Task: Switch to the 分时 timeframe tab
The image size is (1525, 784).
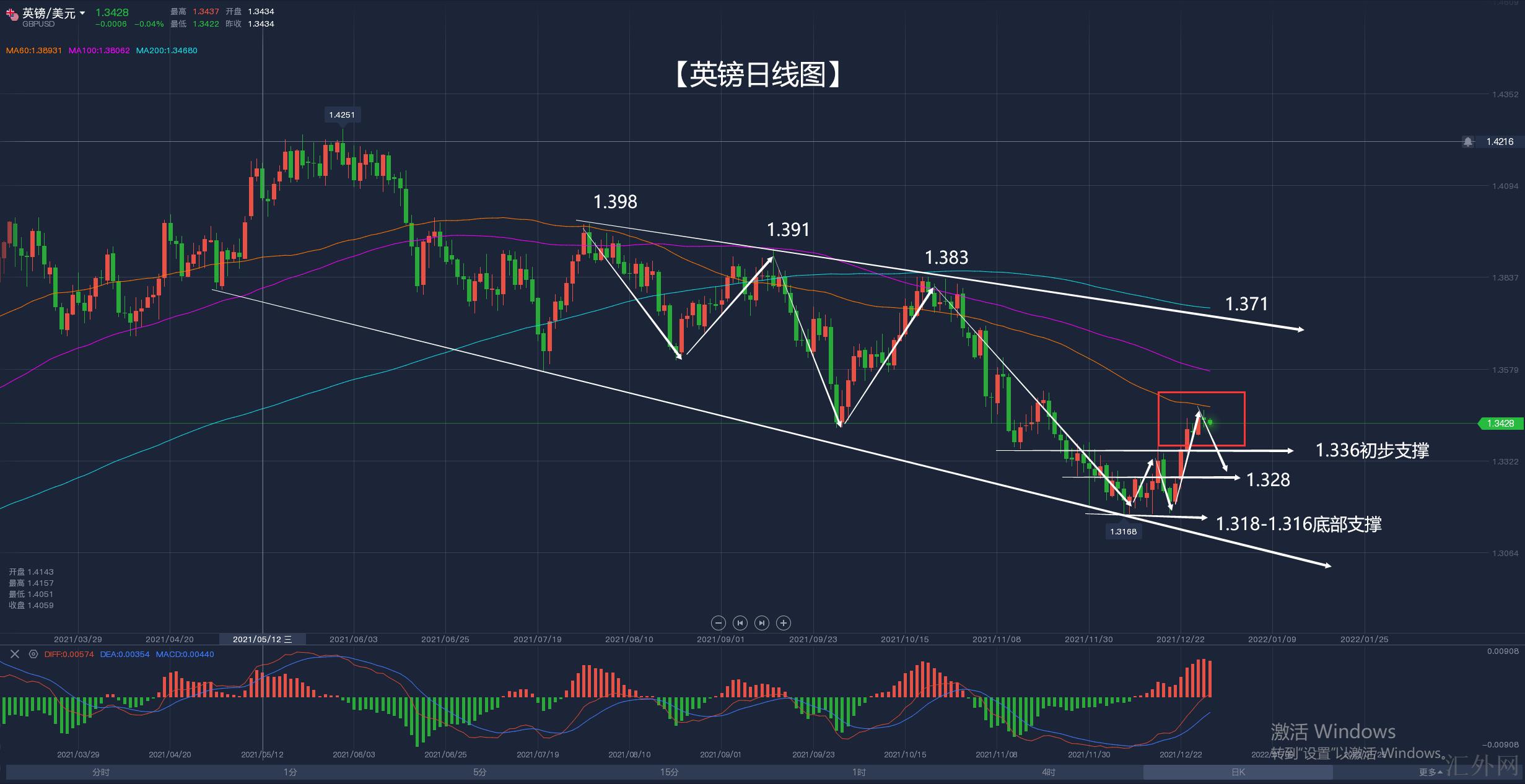Action: coord(101,772)
